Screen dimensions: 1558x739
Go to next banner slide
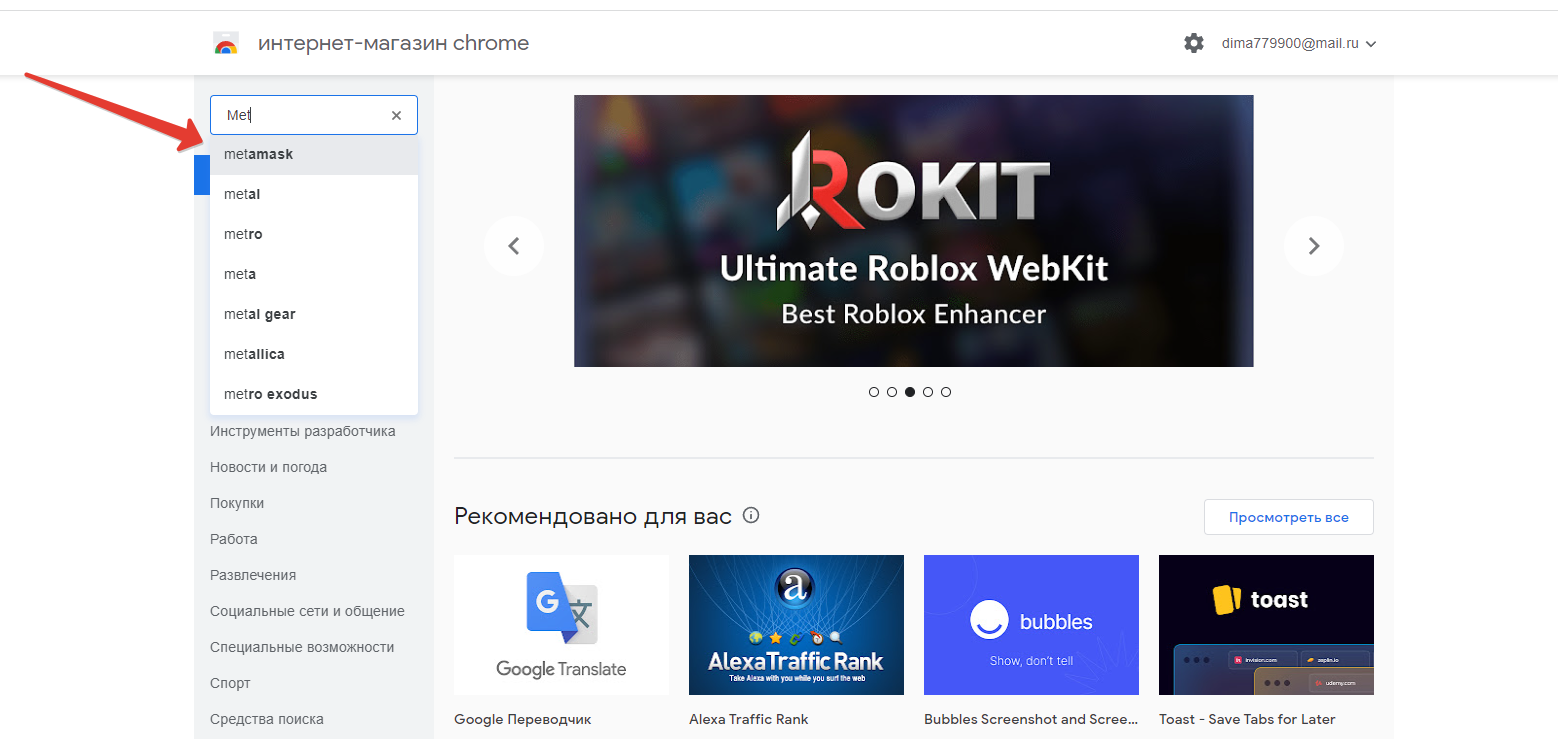click(1314, 246)
